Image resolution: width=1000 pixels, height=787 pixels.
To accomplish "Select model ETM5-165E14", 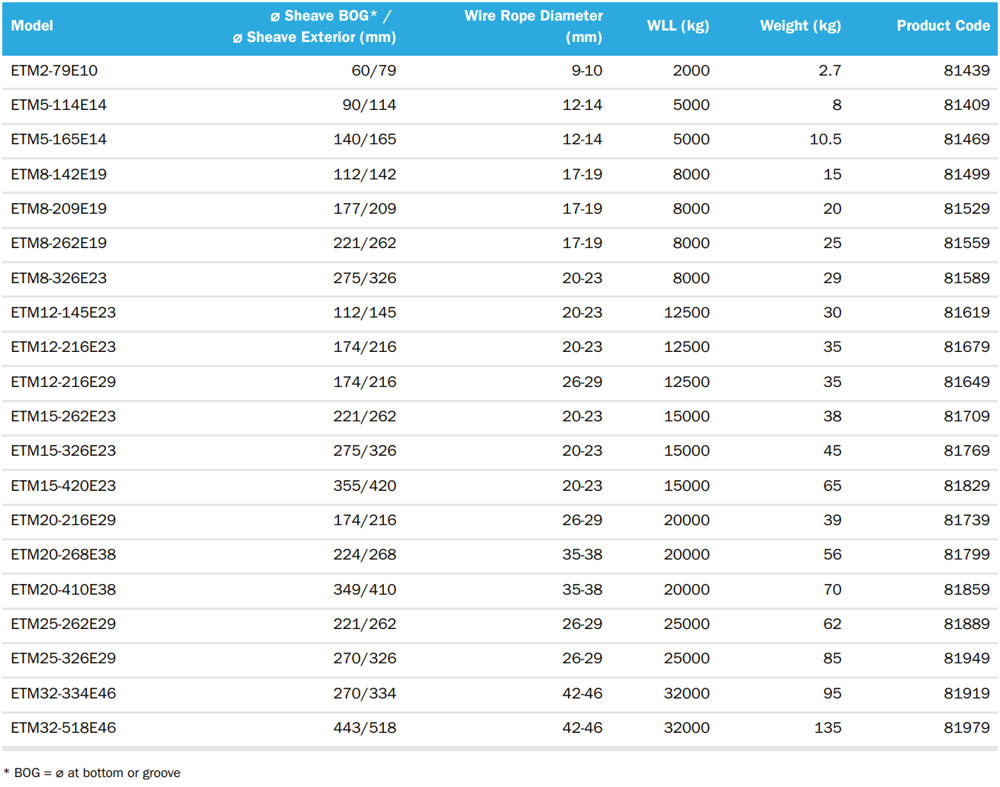I will point(59,140).
